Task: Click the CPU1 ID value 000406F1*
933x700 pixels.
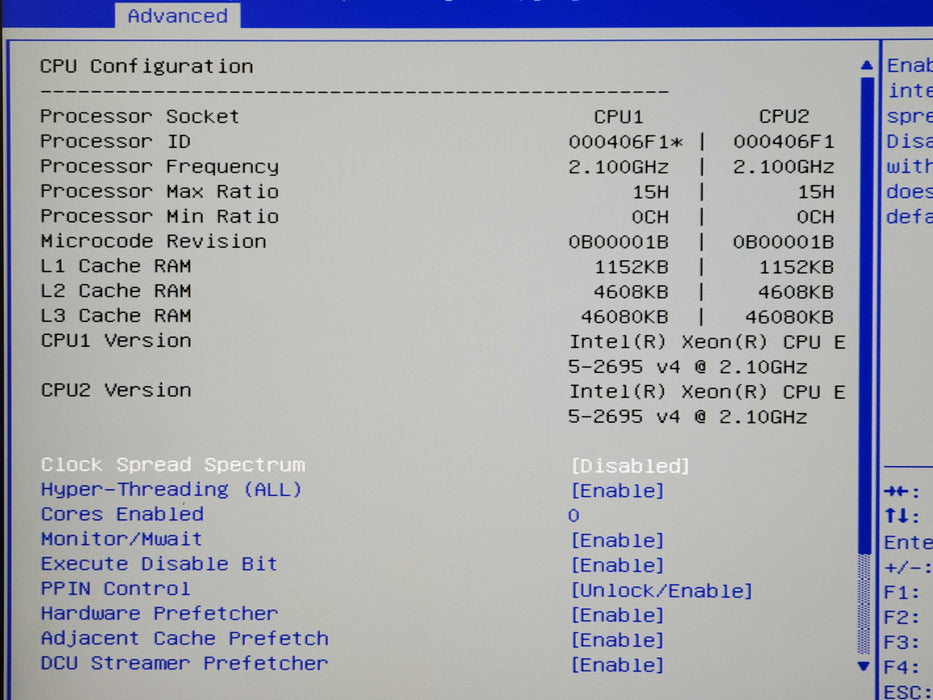Action: [x=625, y=142]
